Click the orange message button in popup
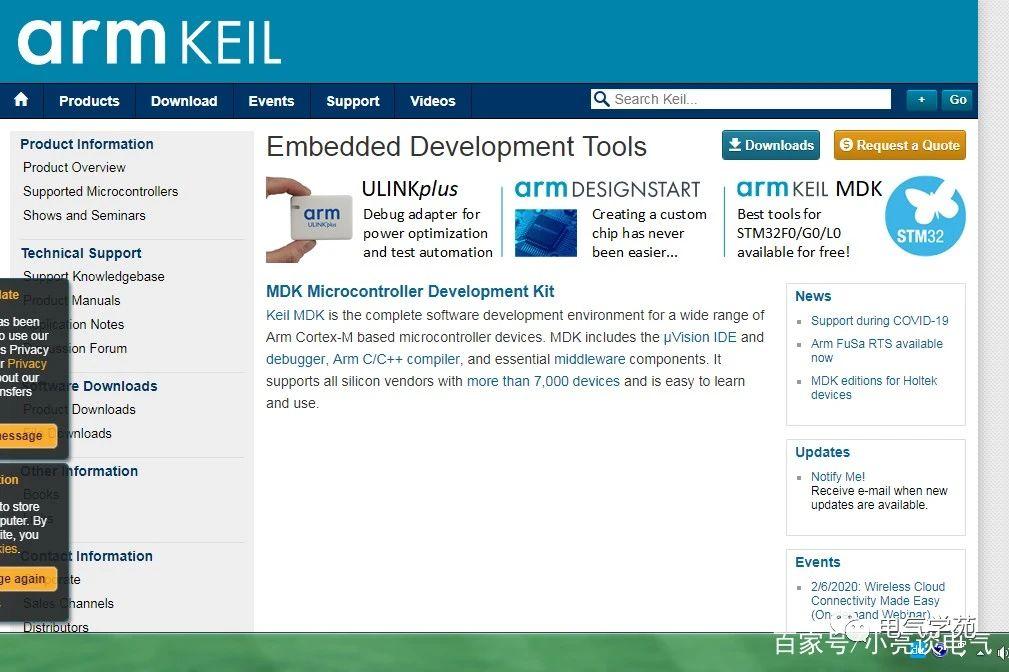The image size is (1009, 672). click(27, 436)
